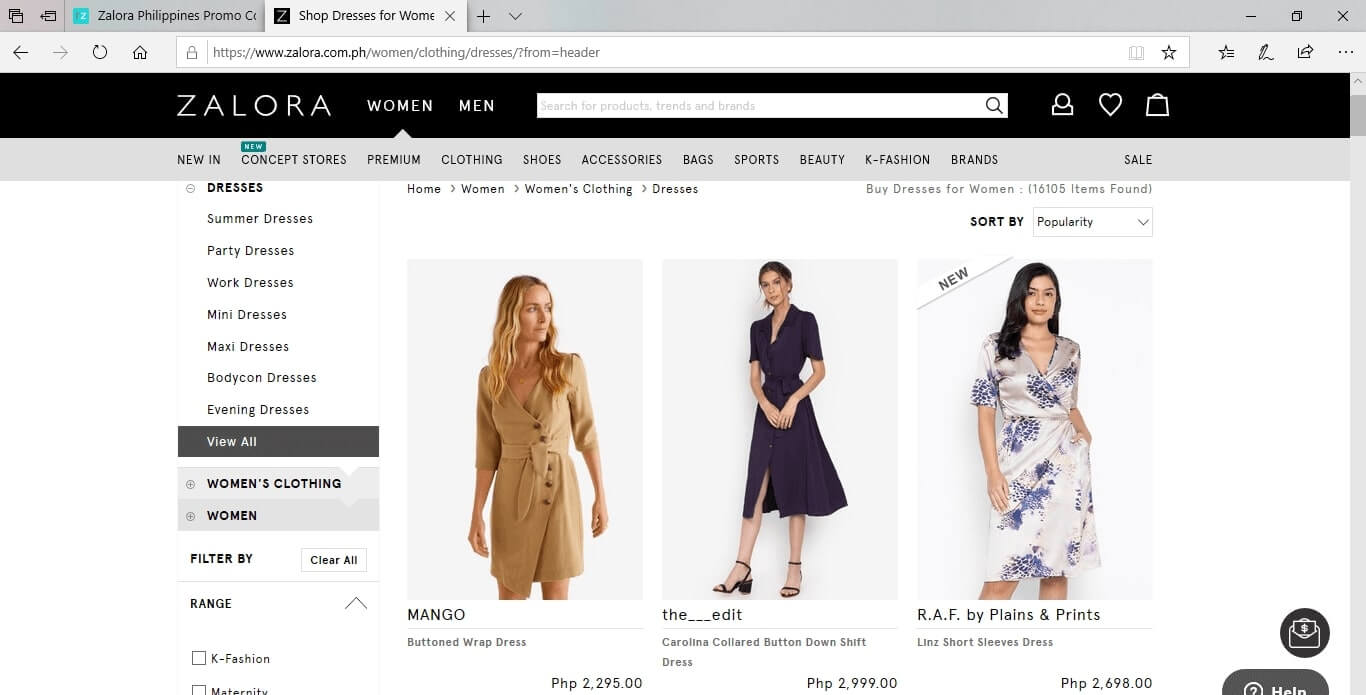
Task: Open the account profile icon
Action: click(1062, 104)
